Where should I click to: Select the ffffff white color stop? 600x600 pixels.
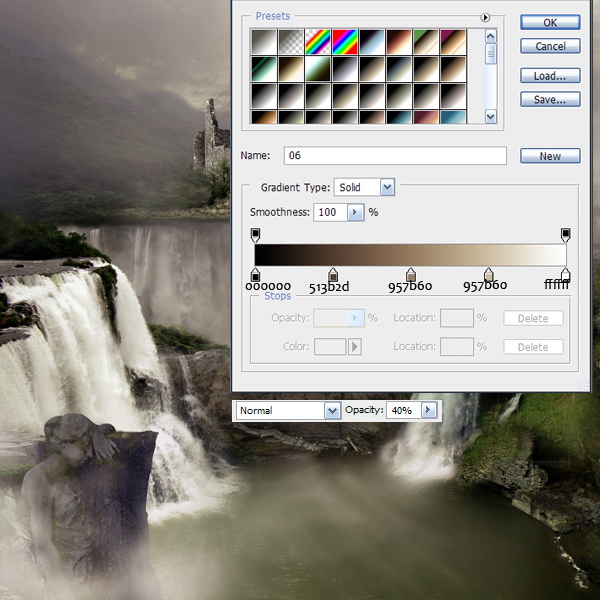[566, 274]
